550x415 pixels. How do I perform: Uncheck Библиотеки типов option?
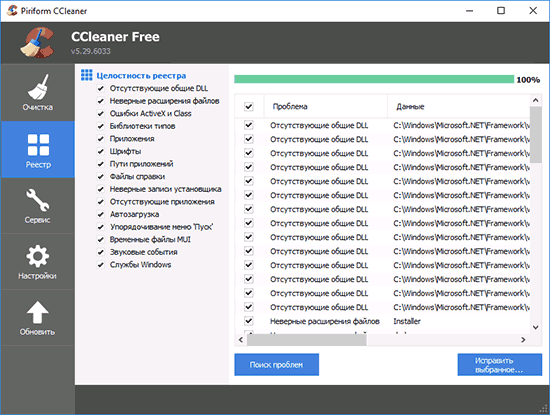pos(101,126)
